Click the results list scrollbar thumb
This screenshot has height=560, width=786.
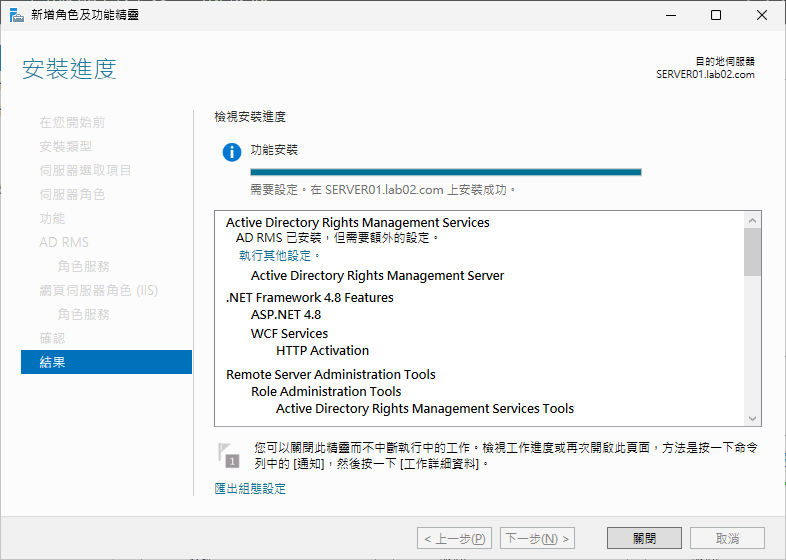click(x=752, y=252)
